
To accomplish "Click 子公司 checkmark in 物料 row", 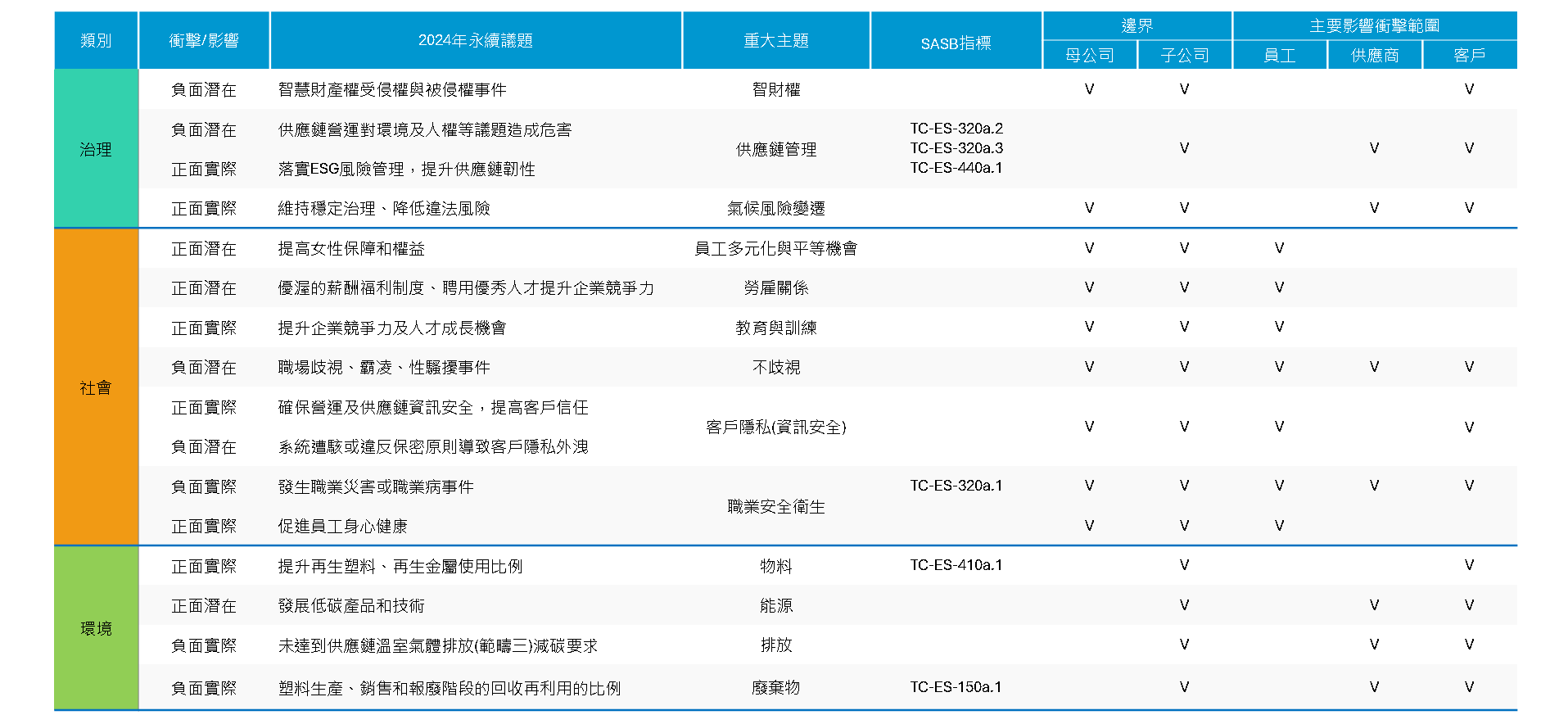I will coord(1184,565).
